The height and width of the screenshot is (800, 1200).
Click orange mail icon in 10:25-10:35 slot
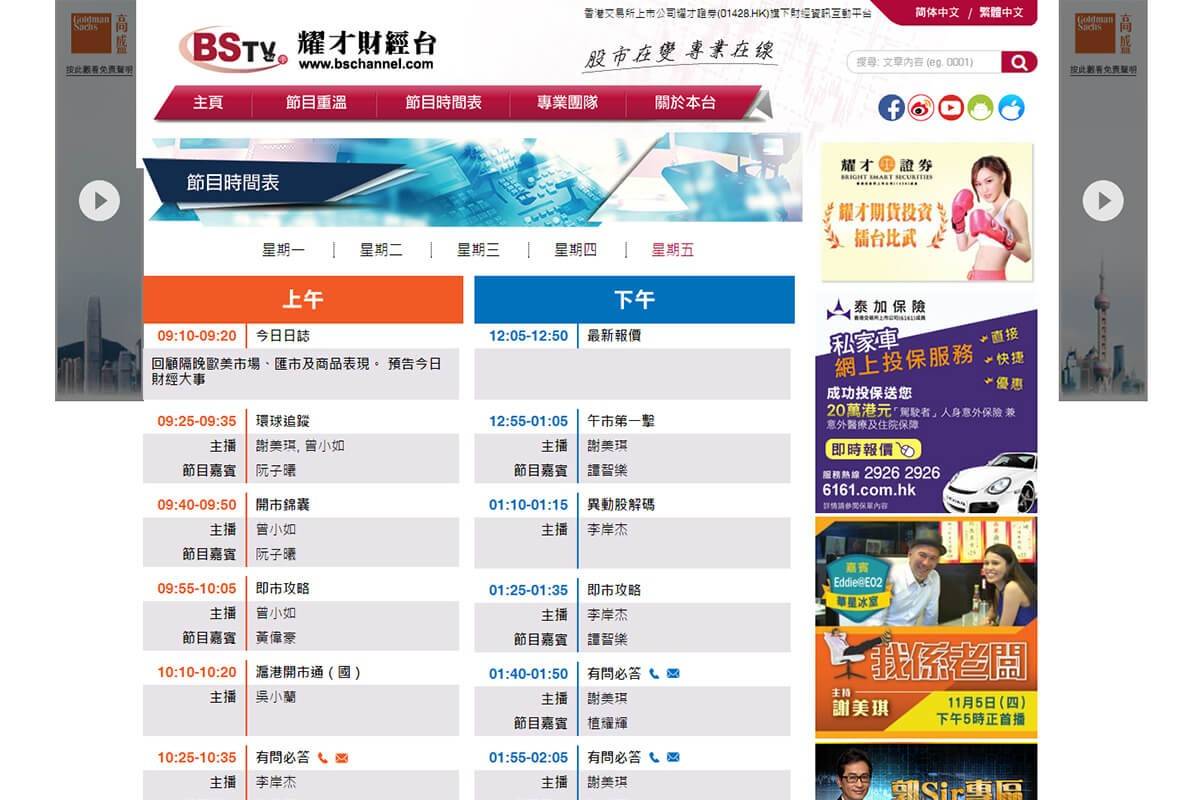342,758
